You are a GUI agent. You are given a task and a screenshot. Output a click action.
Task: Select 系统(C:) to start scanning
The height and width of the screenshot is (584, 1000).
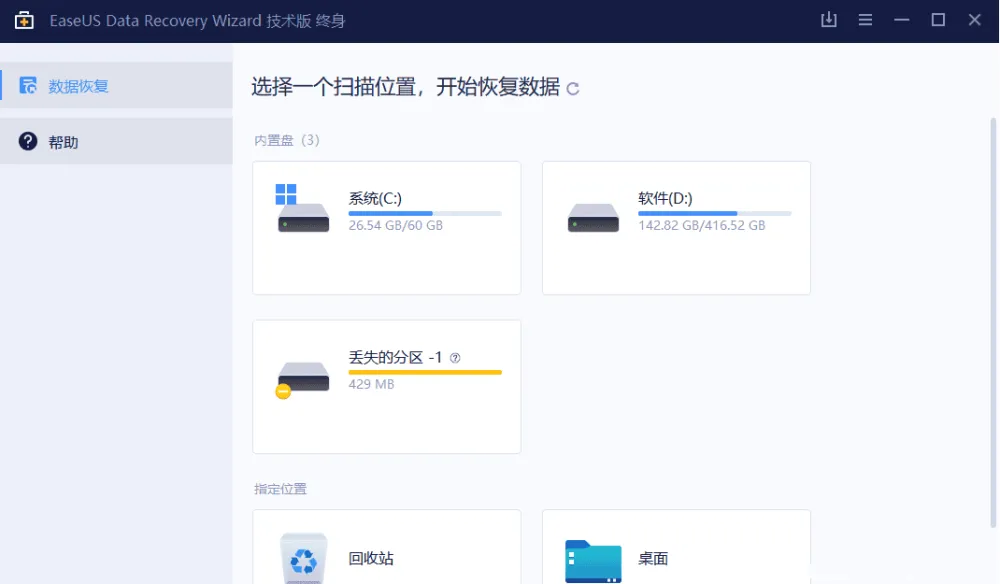click(x=386, y=227)
